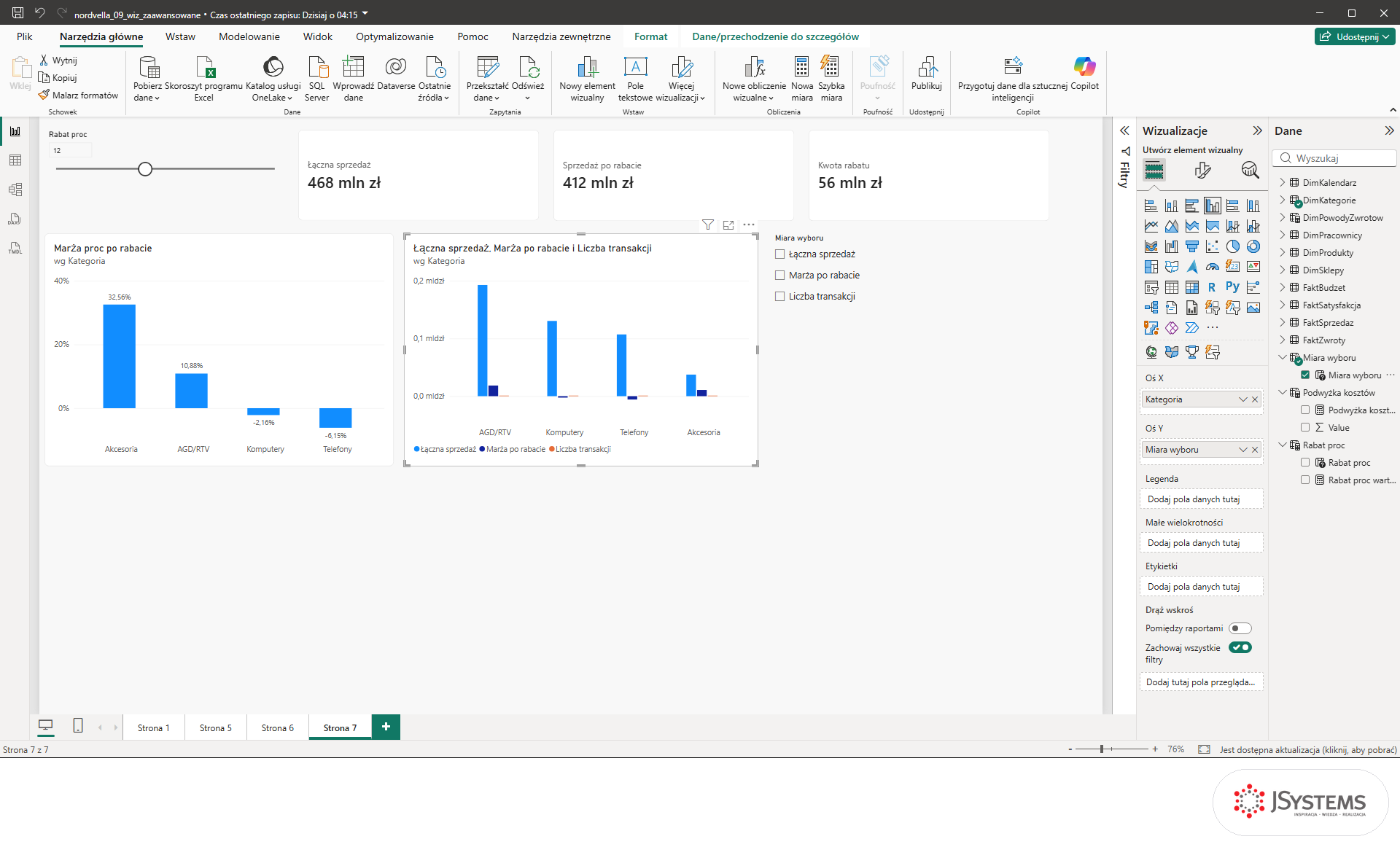
Task: Check the Rabat proc field checkbox
Action: pyautogui.click(x=1305, y=463)
